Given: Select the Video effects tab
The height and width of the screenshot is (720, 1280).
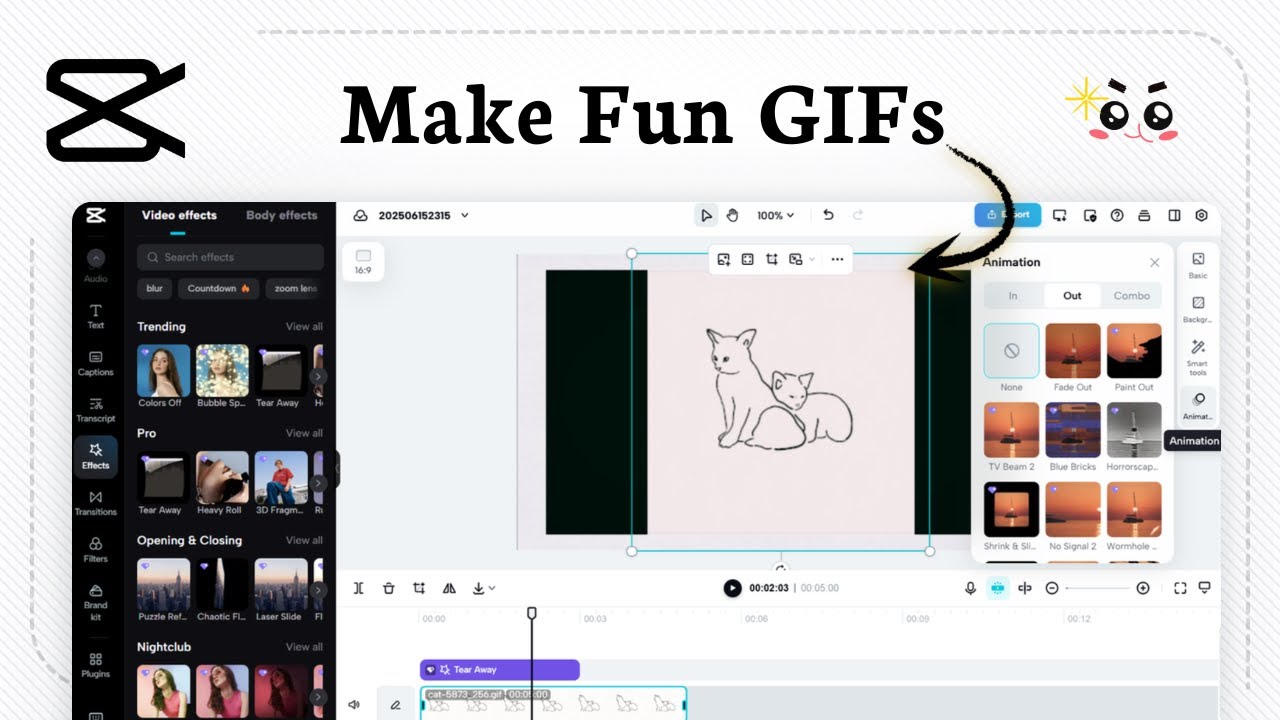Looking at the screenshot, I should pyautogui.click(x=179, y=215).
